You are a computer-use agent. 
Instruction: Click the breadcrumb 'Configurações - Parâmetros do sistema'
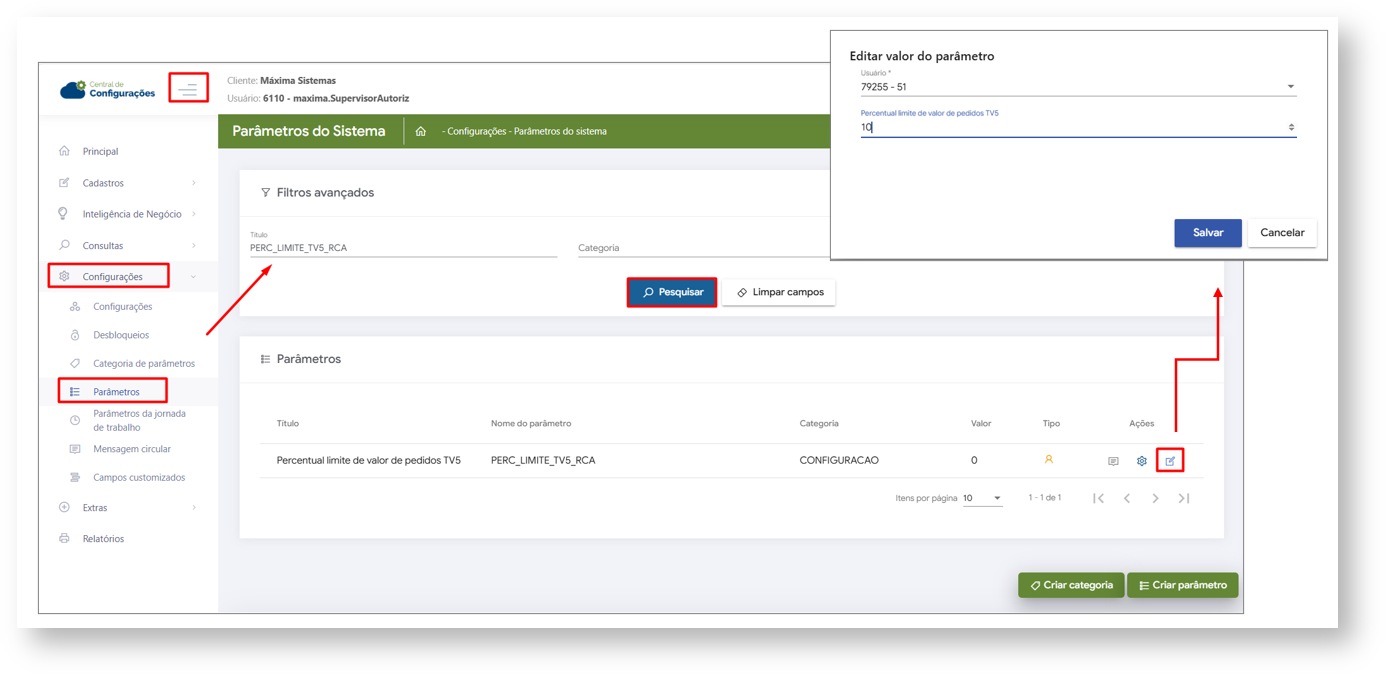(x=527, y=131)
